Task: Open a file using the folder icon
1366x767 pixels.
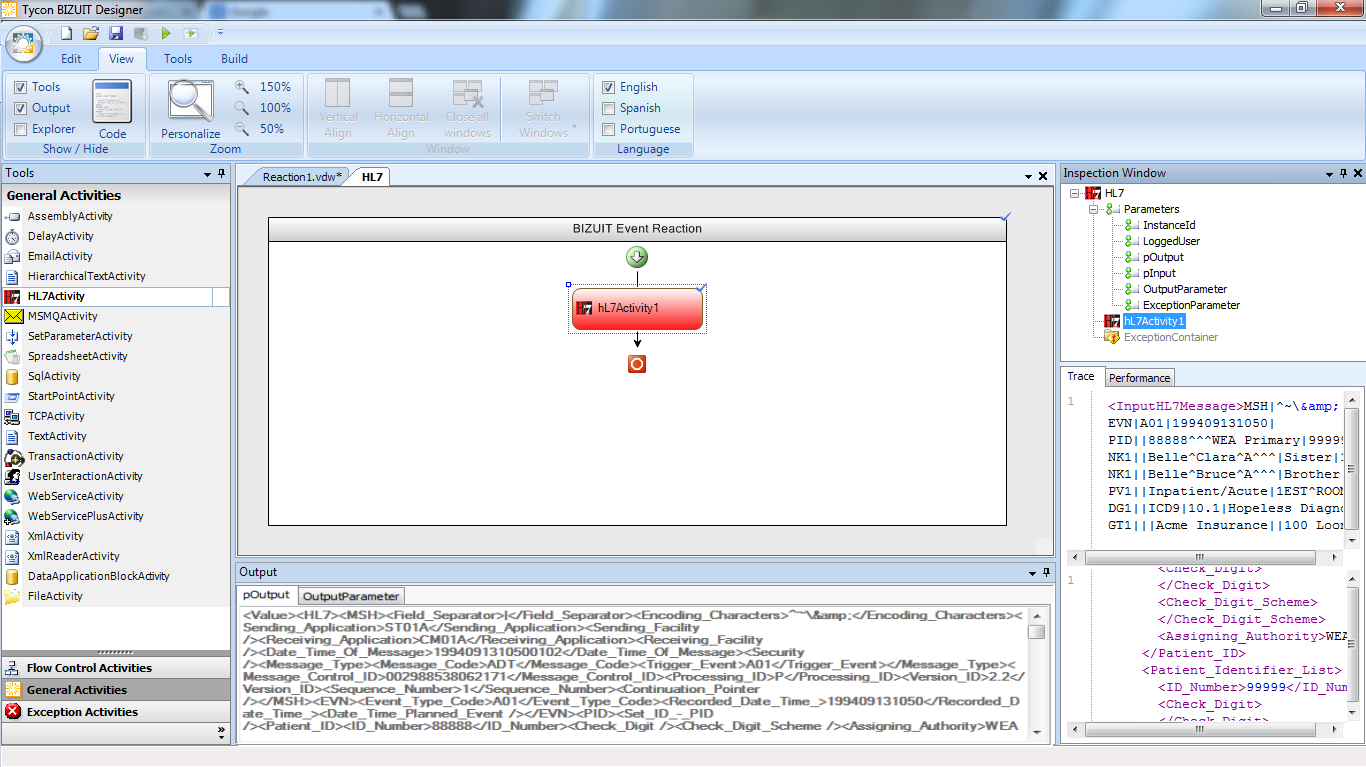Action: click(x=91, y=33)
